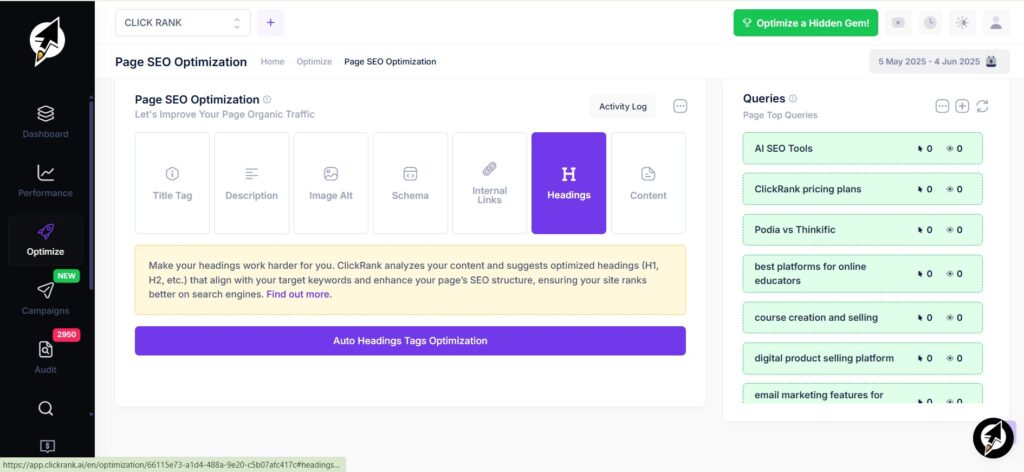The width and height of the screenshot is (1024, 472).
Task: Click the clock history icon in header
Action: click(x=930, y=23)
